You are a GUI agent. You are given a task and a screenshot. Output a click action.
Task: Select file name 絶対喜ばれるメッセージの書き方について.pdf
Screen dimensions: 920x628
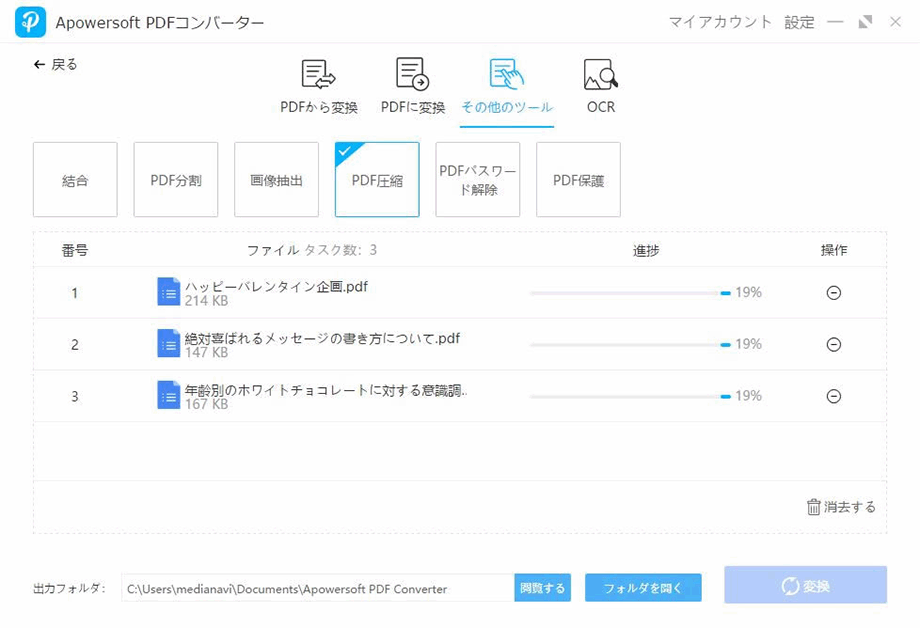tap(322, 338)
